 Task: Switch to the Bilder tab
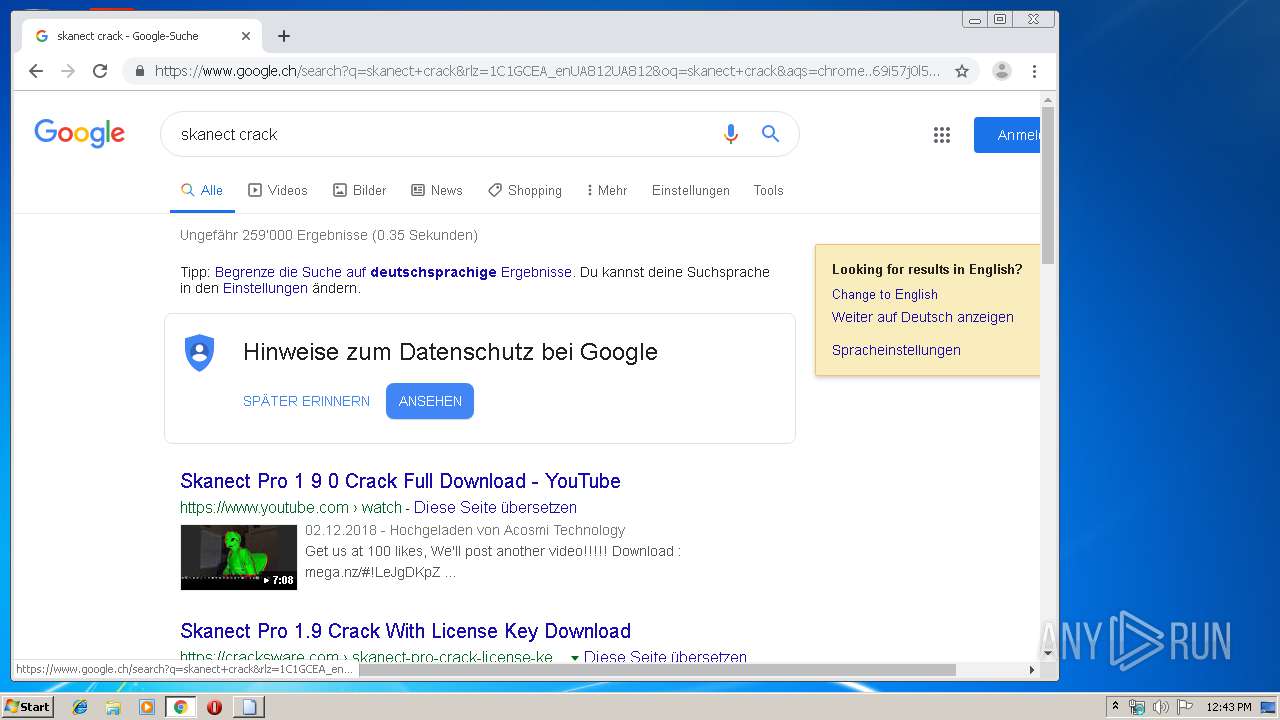click(359, 190)
